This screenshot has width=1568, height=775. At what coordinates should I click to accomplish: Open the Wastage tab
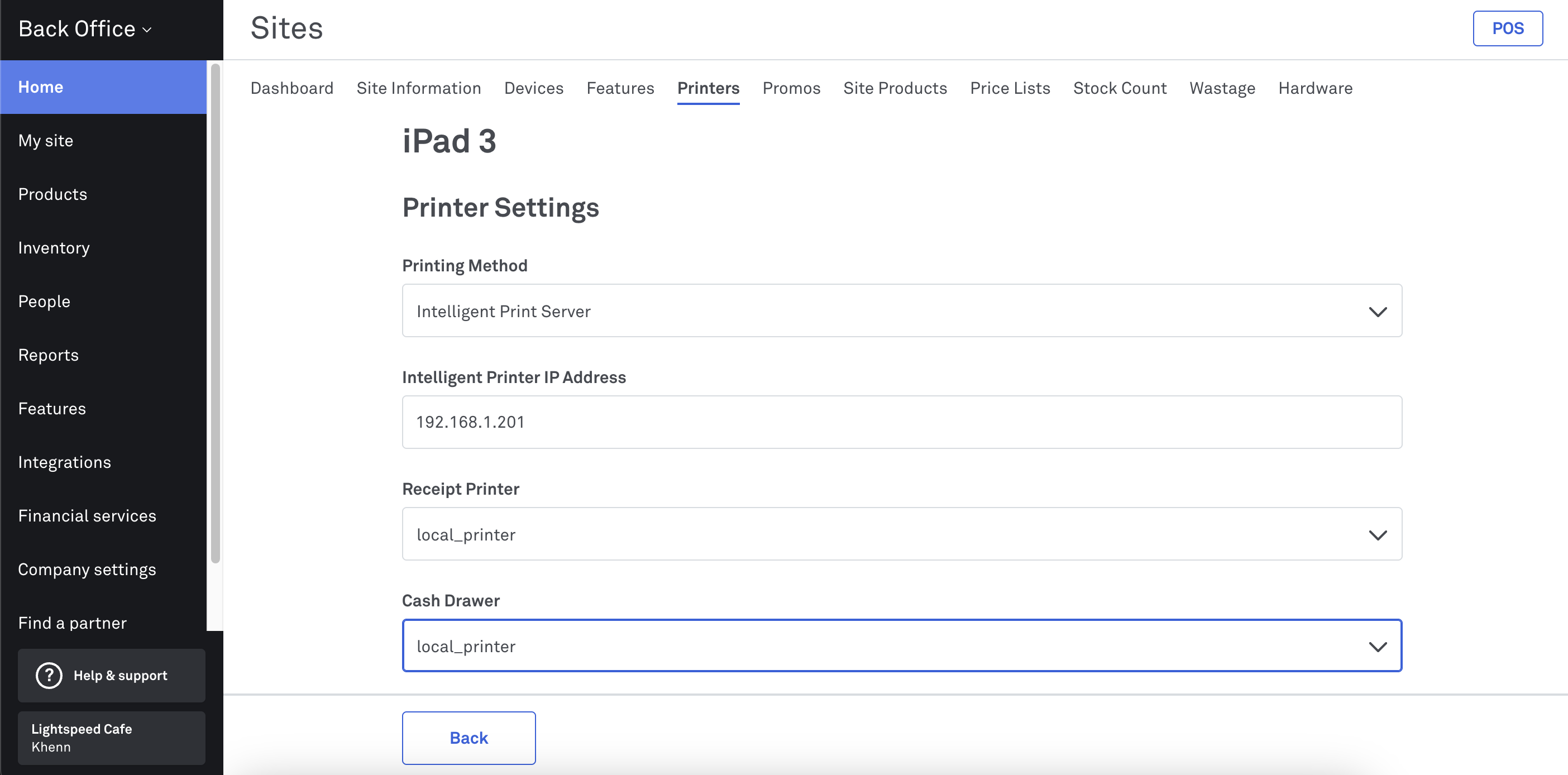(x=1222, y=88)
